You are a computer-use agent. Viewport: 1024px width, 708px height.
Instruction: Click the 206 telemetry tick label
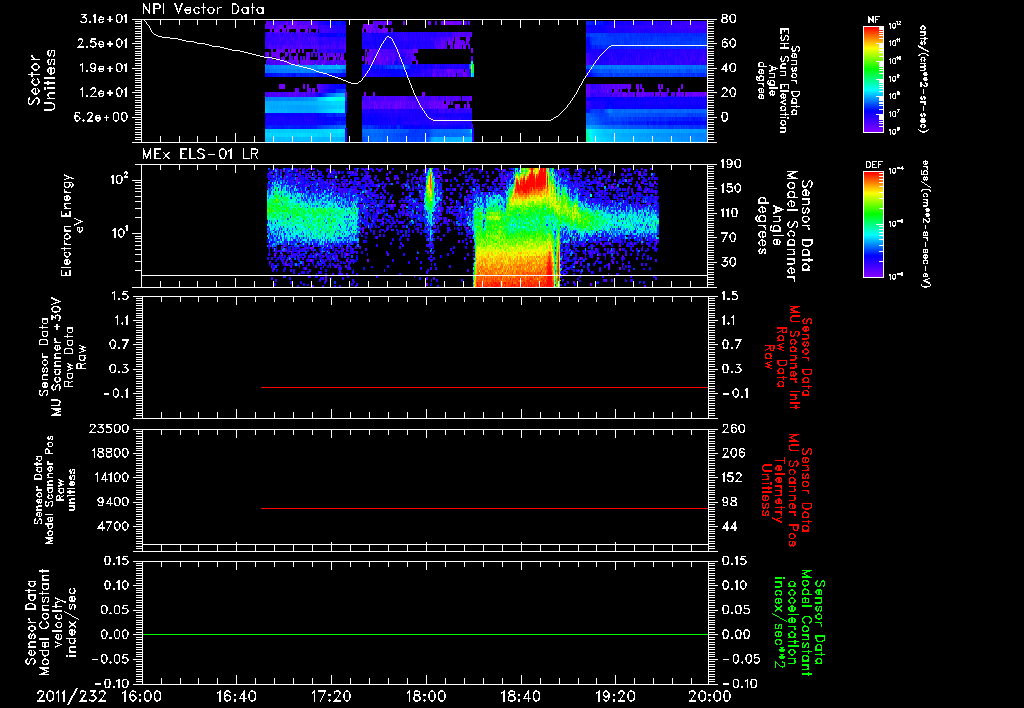pyautogui.click(x=733, y=453)
